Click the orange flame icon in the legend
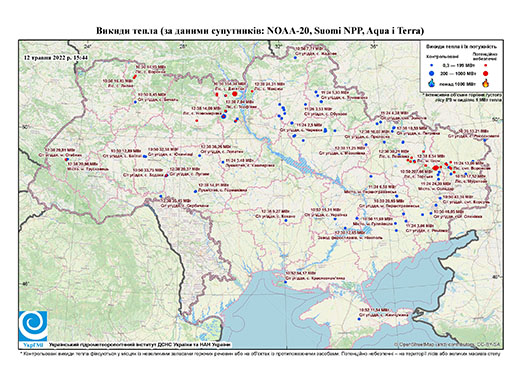 tap(486, 83)
